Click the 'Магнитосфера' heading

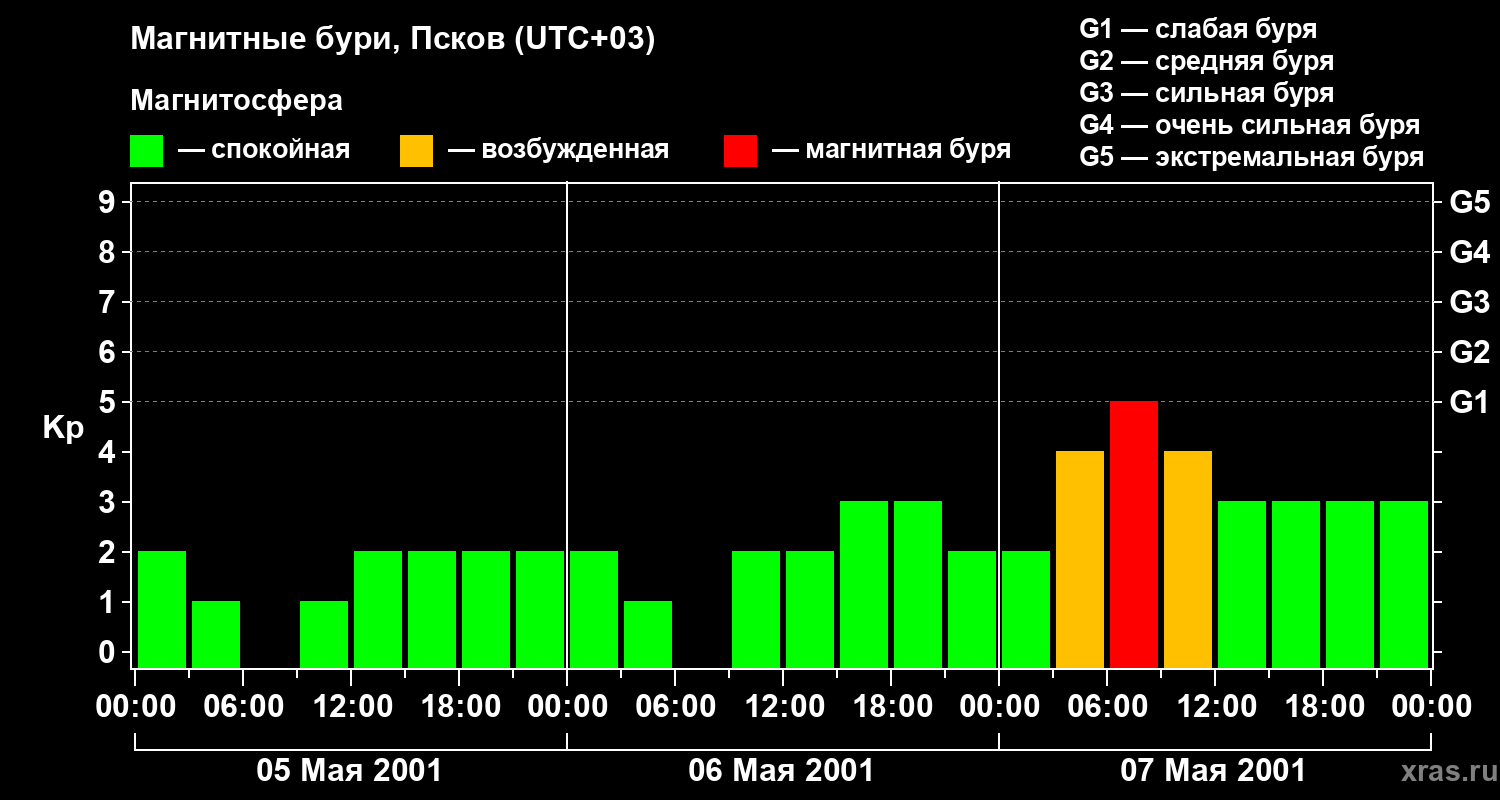click(236, 101)
